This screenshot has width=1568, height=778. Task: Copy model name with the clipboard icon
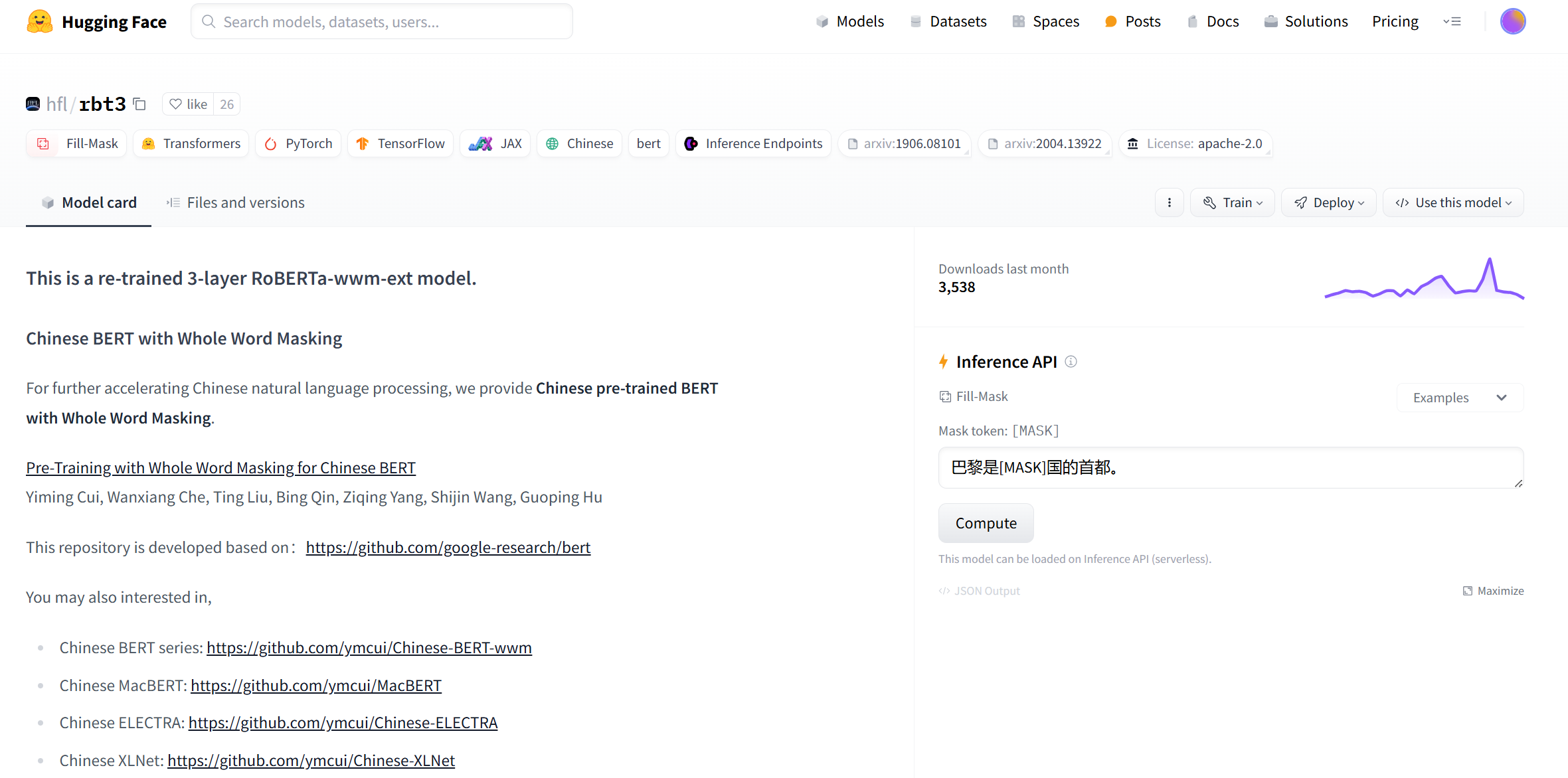click(139, 104)
